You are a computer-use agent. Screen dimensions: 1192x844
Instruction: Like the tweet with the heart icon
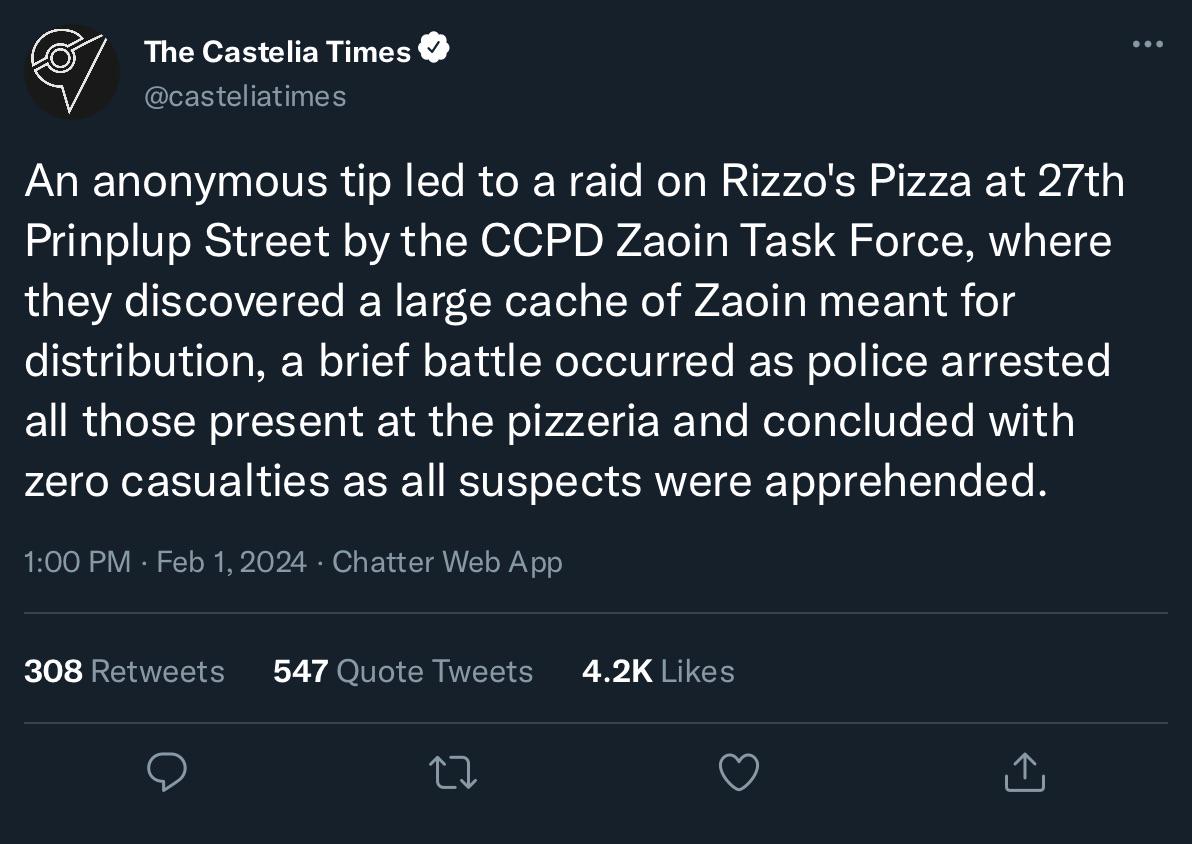739,772
